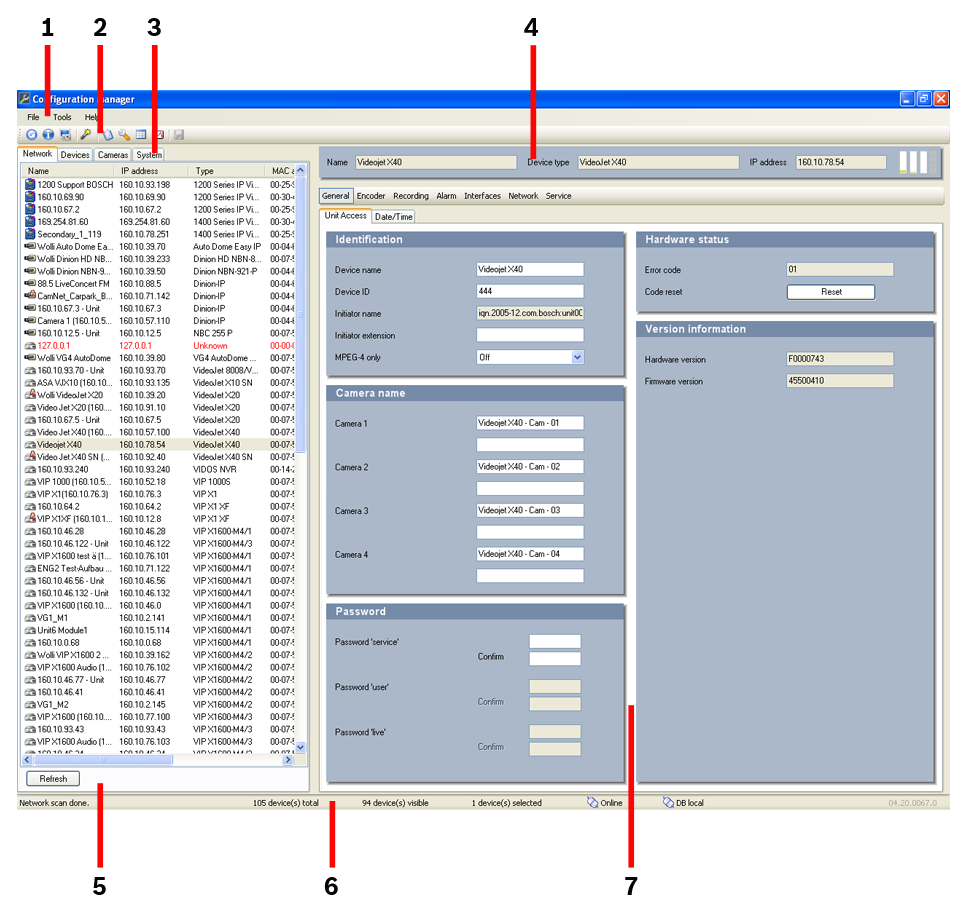Screen dimensions: 963x909
Task: Switch to the Cameras tab
Action: point(113,155)
